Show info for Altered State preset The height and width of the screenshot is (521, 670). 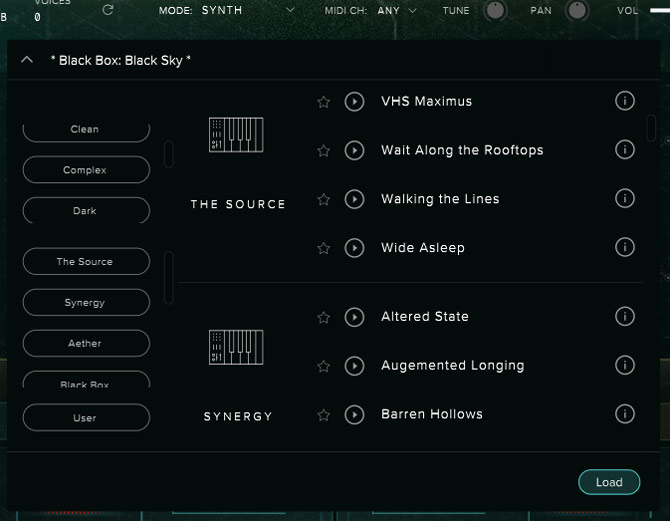click(x=625, y=316)
